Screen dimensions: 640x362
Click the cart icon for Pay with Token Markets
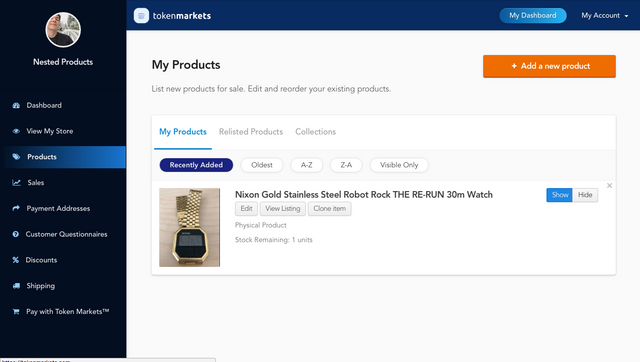(x=16, y=311)
